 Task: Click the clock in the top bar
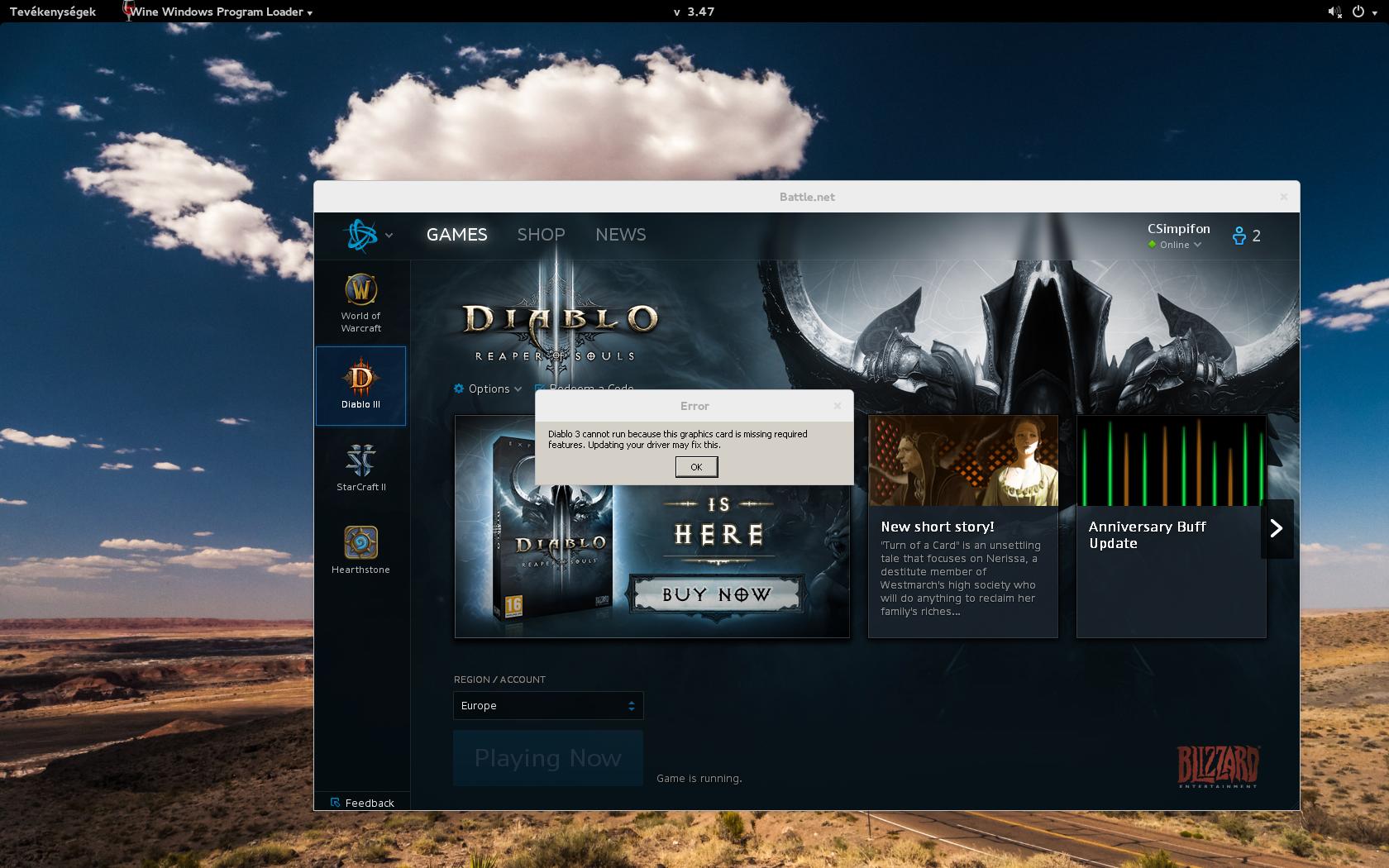[694, 12]
